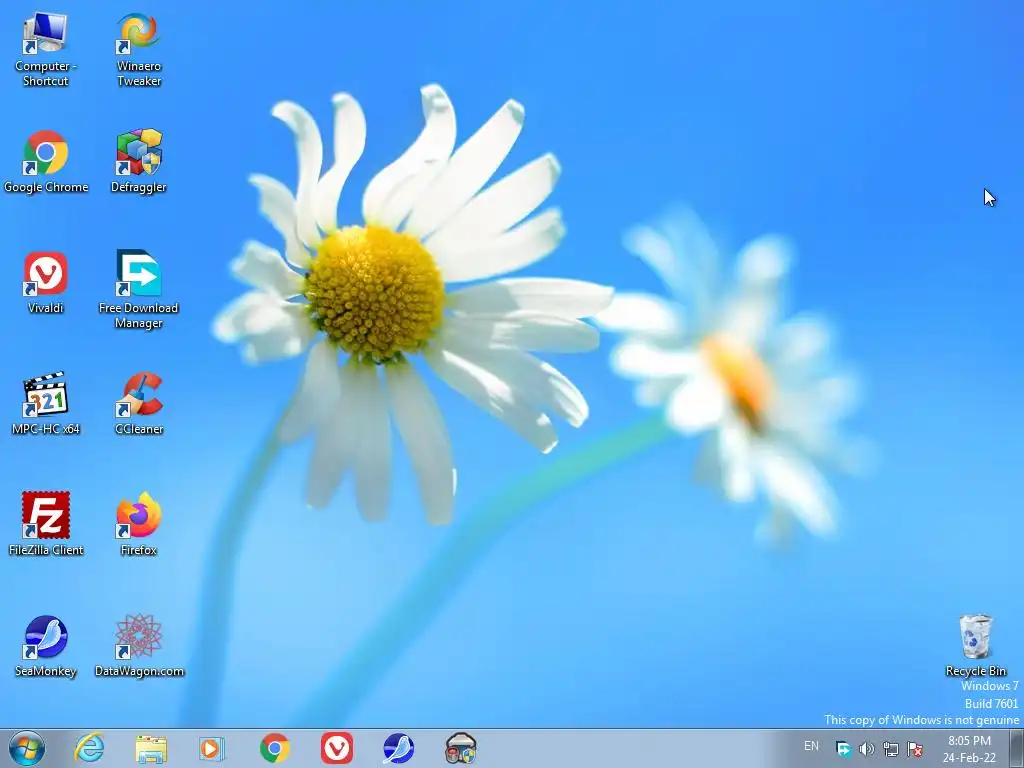Viewport: 1024px width, 768px height.
Task: Open Google Chrome from the taskbar
Action: 275,748
